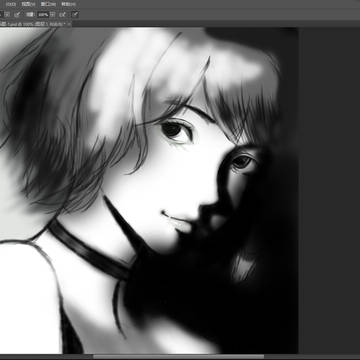
Task: Click the flow 100% value field
Action: tap(43, 15)
